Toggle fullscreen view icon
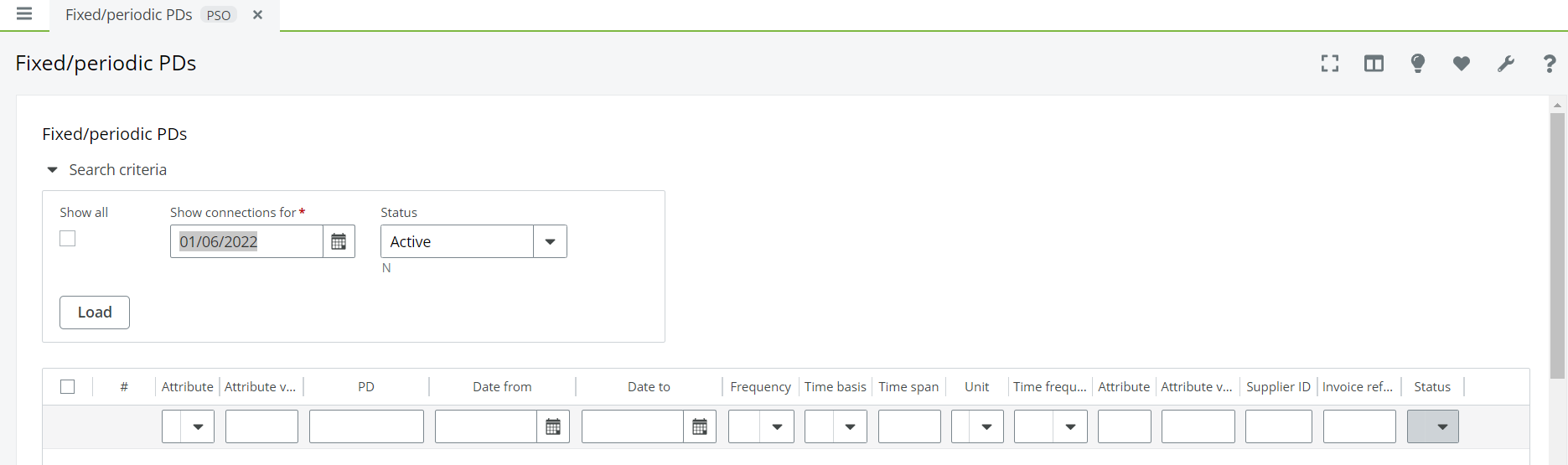This screenshot has height=465, width=1568. 1330,64
